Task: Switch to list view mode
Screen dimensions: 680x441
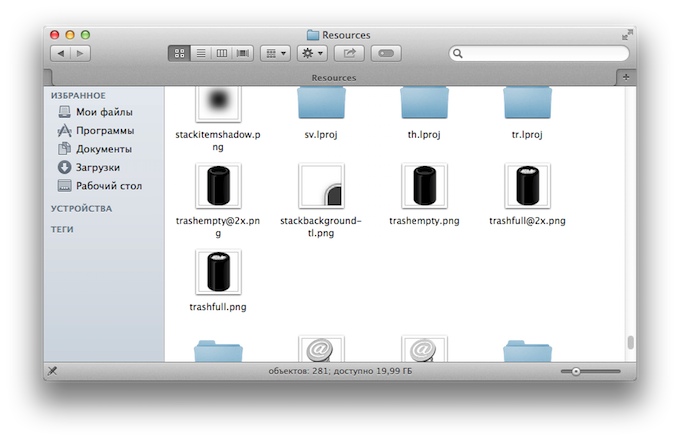Action: pyautogui.click(x=200, y=53)
